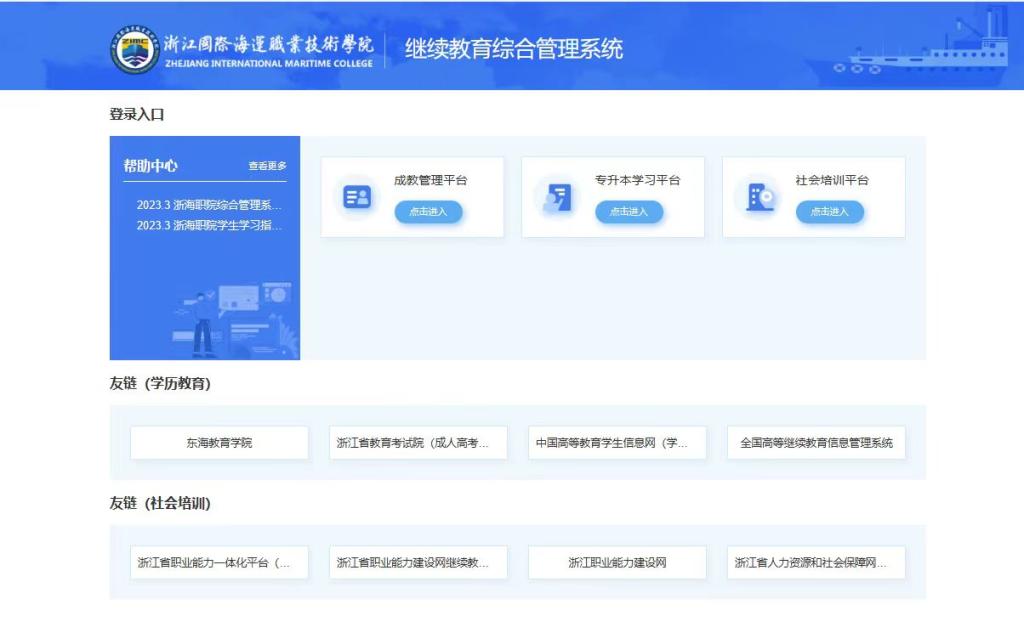Image resolution: width=1024 pixels, height=627 pixels.
Task: Click the 专升本学习平台 card icon
Action: [558, 197]
